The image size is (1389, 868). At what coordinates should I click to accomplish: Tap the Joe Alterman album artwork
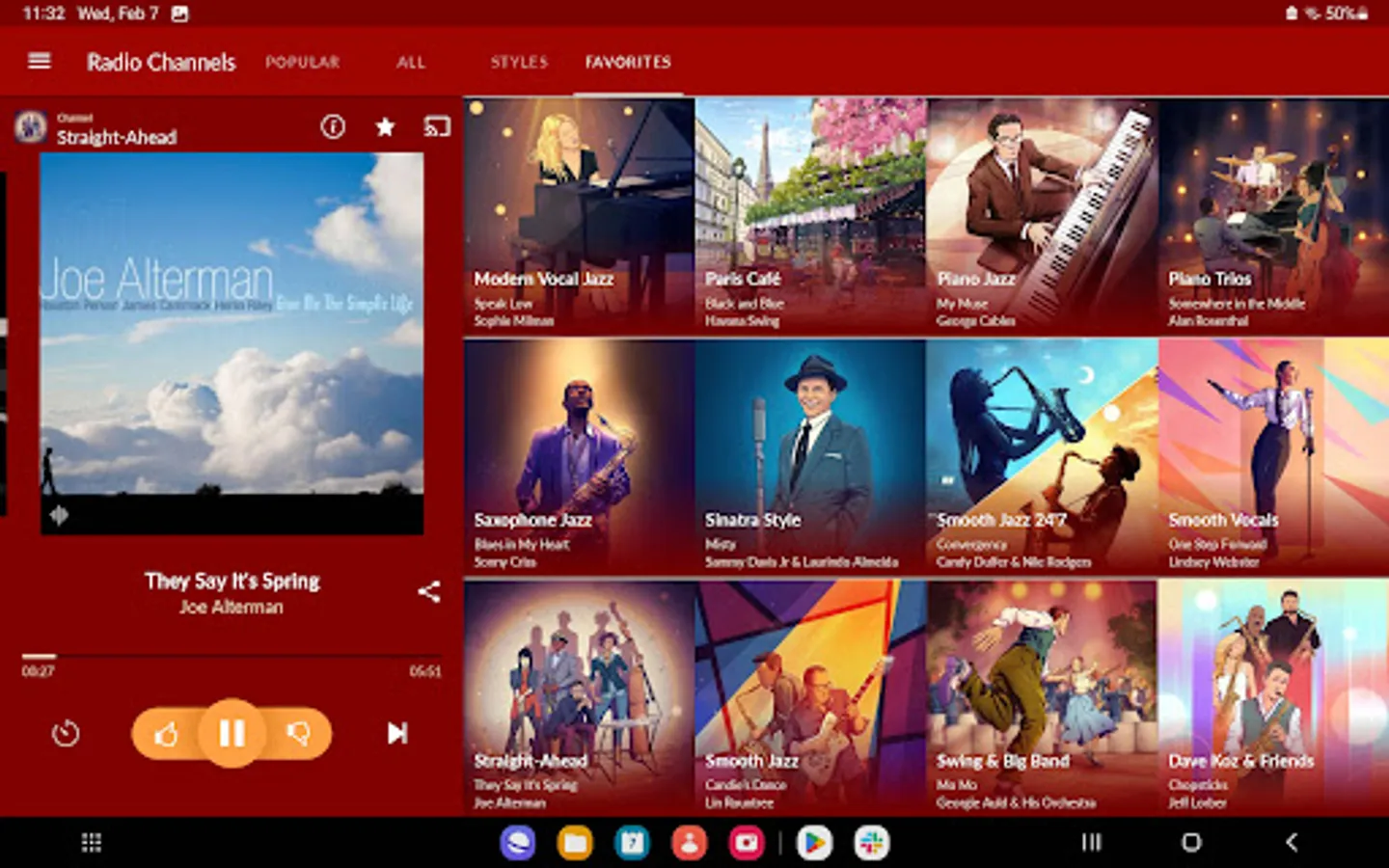pyautogui.click(x=231, y=343)
